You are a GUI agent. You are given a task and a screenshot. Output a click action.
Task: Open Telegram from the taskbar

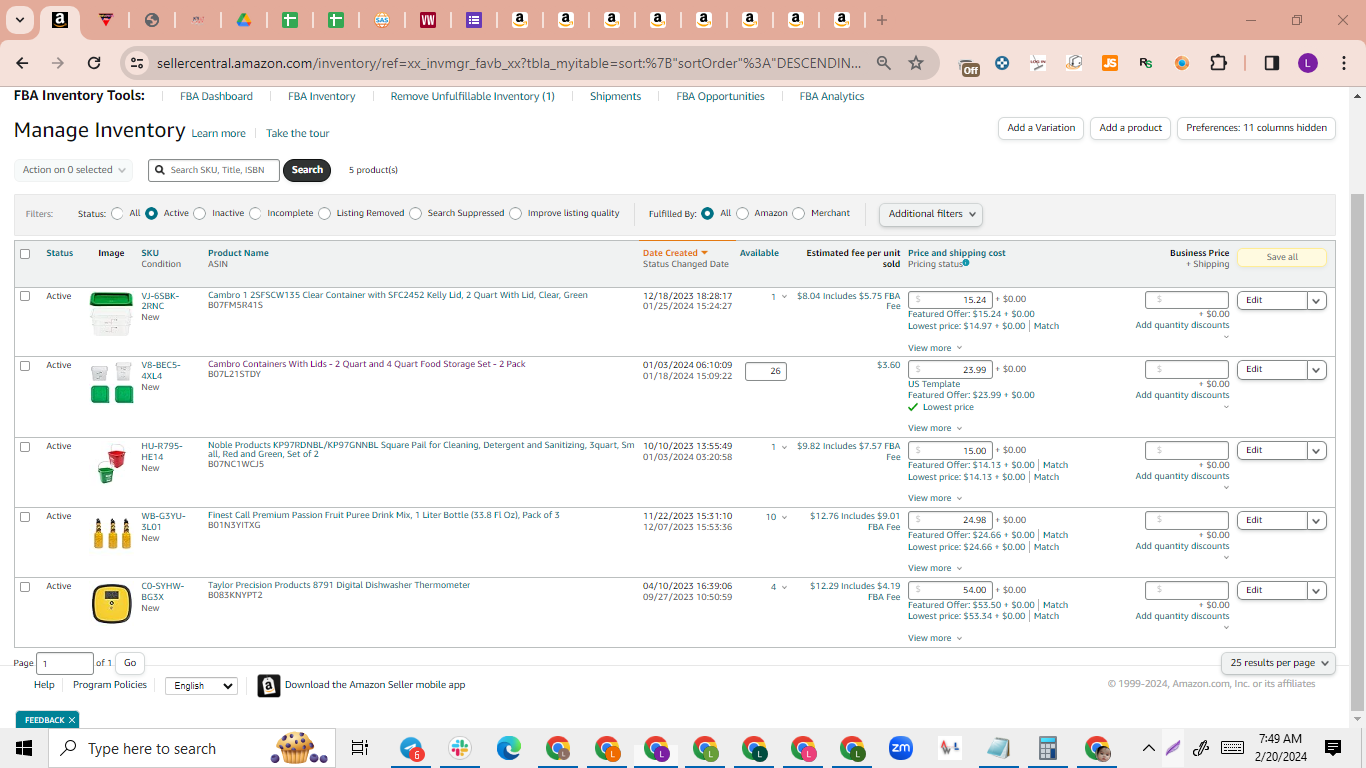(411, 748)
